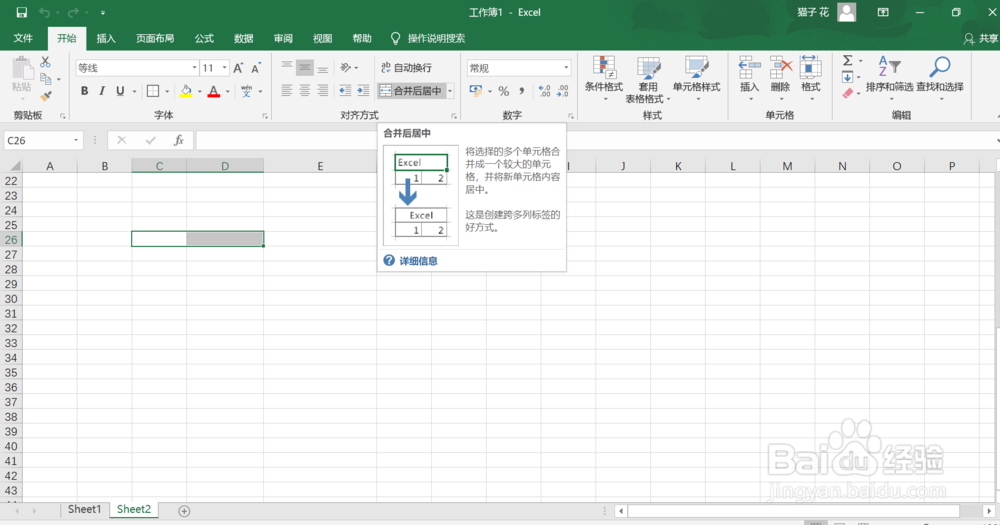Click the Copy icon

[45, 79]
